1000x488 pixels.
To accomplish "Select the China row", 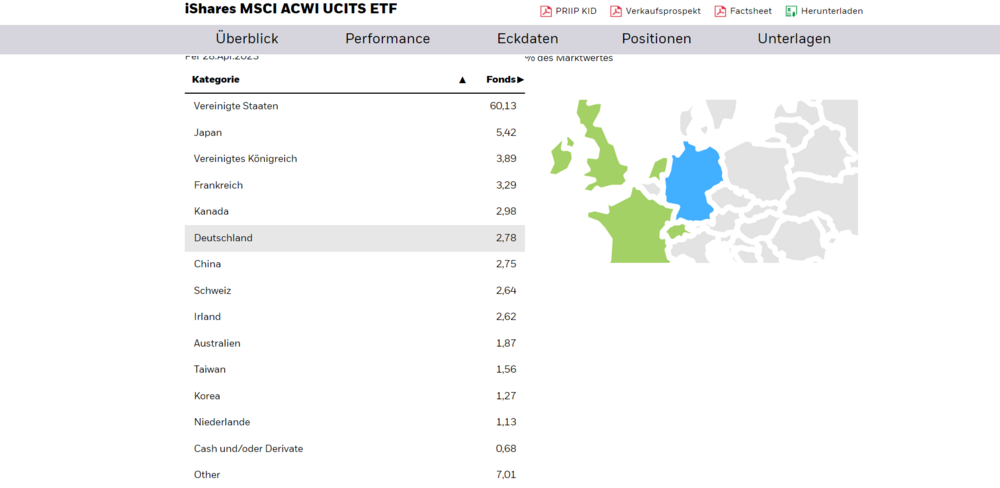I will tap(355, 264).
